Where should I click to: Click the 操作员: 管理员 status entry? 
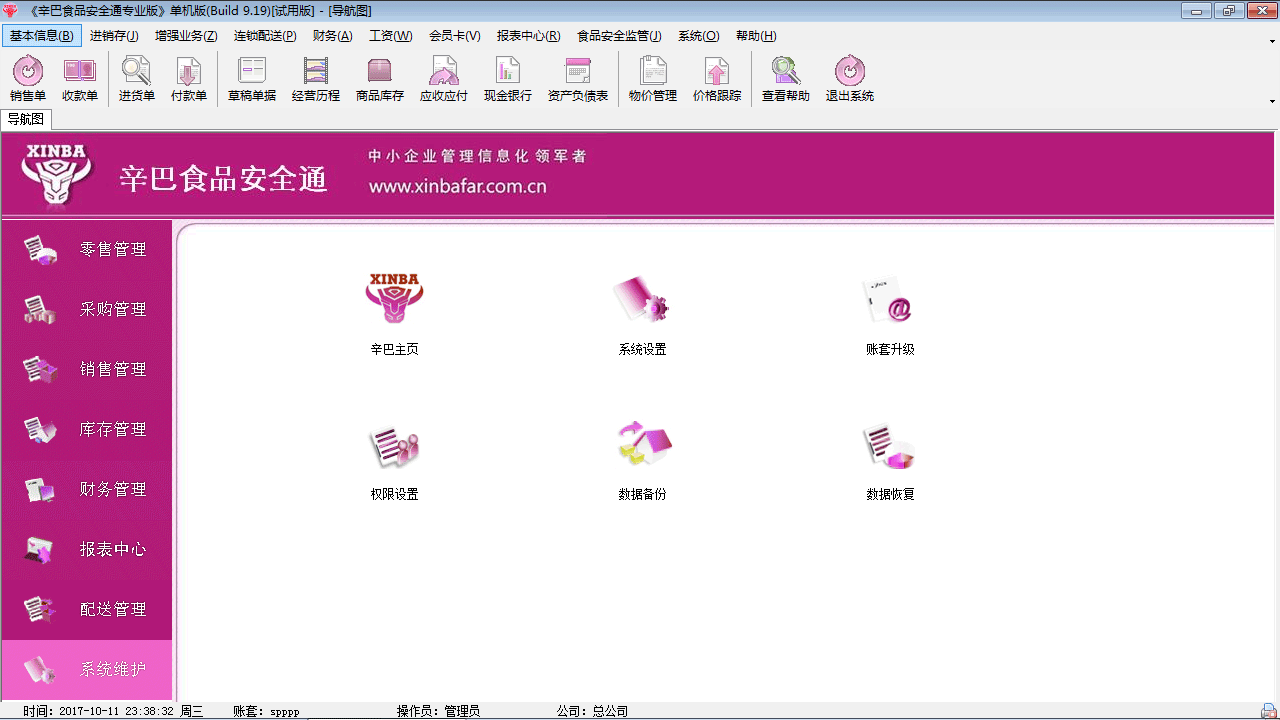[438, 711]
